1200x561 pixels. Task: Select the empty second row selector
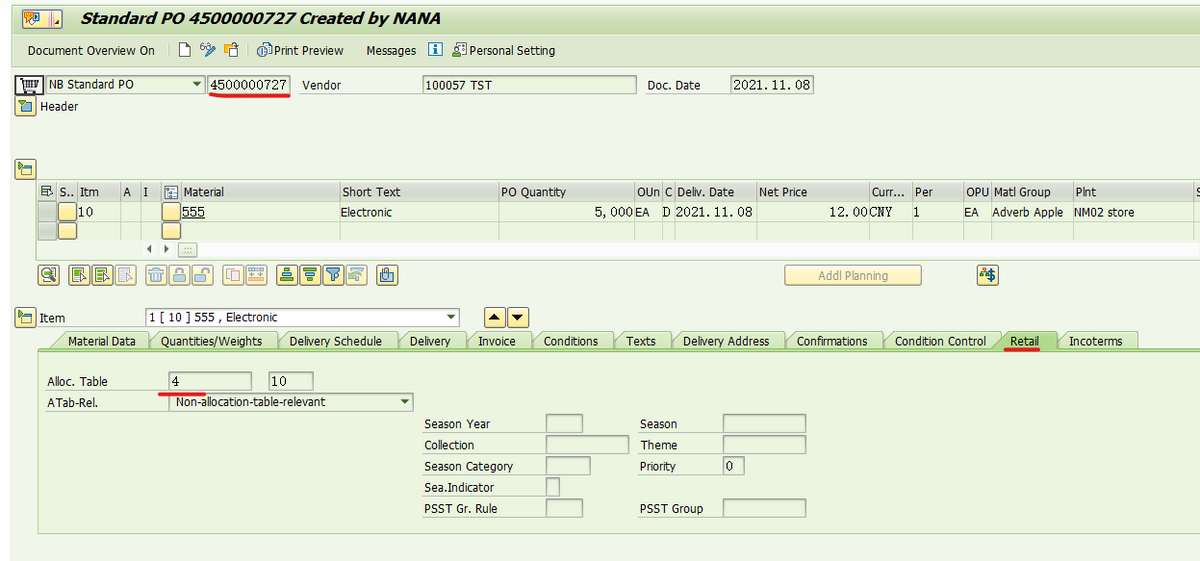tap(47, 231)
